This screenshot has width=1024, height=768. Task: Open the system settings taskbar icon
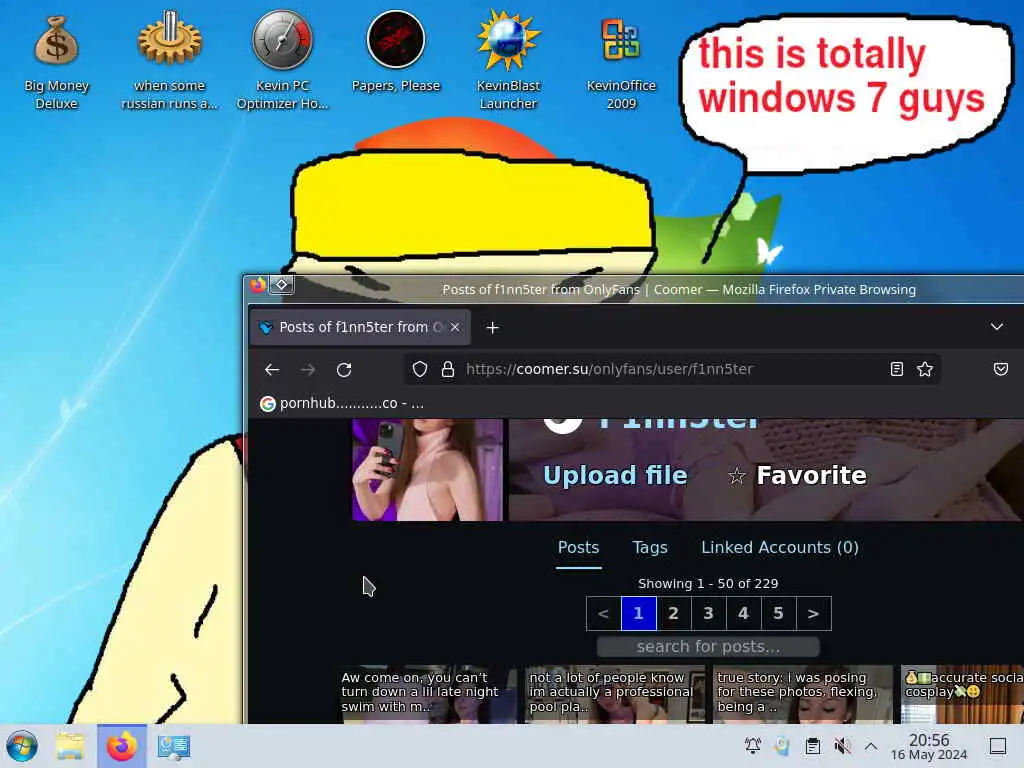pyautogui.click(x=174, y=746)
